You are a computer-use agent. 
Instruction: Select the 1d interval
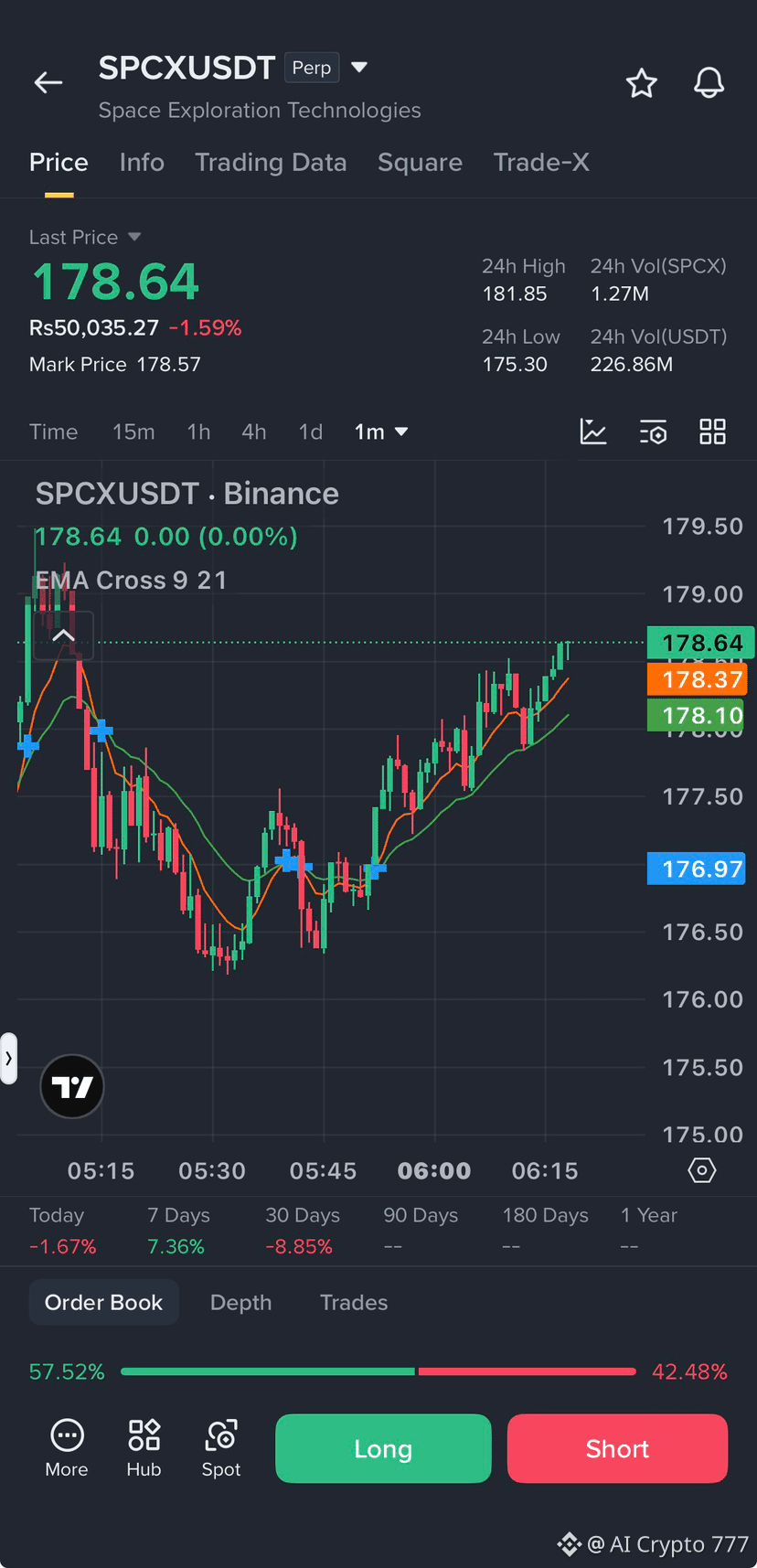[x=311, y=432]
